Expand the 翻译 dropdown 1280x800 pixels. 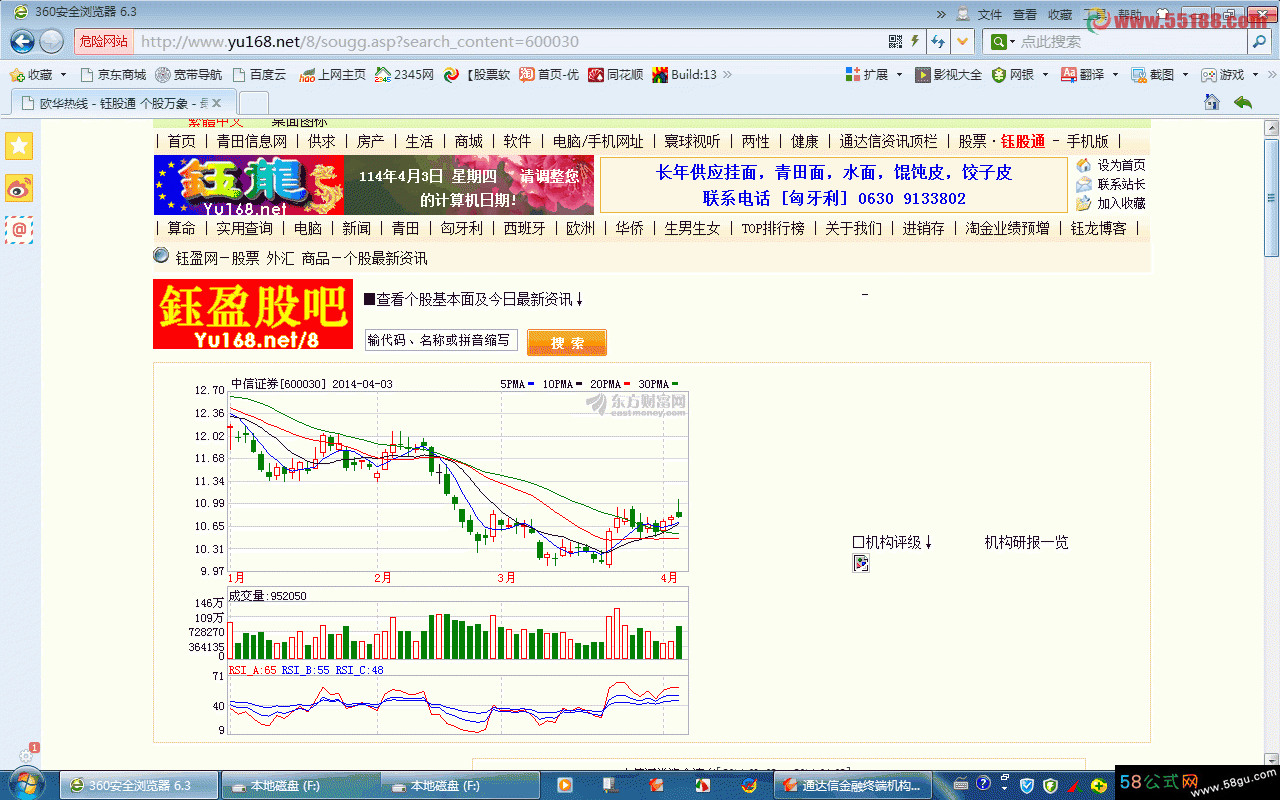tap(1115, 75)
